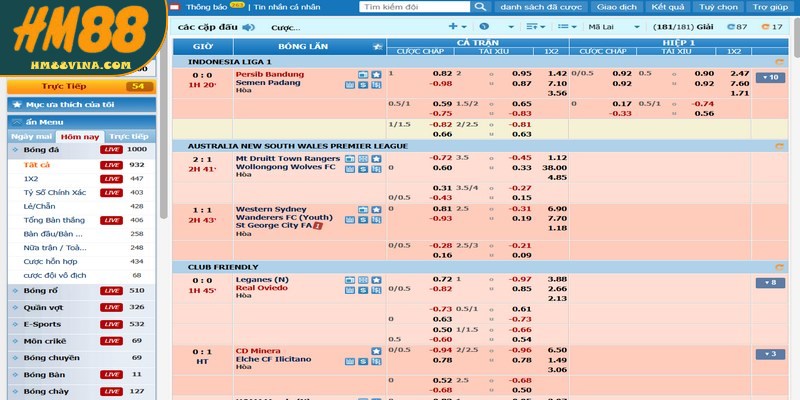
Task: Switch to the 'Ngày mai' tab
Action: pyautogui.click(x=31, y=135)
